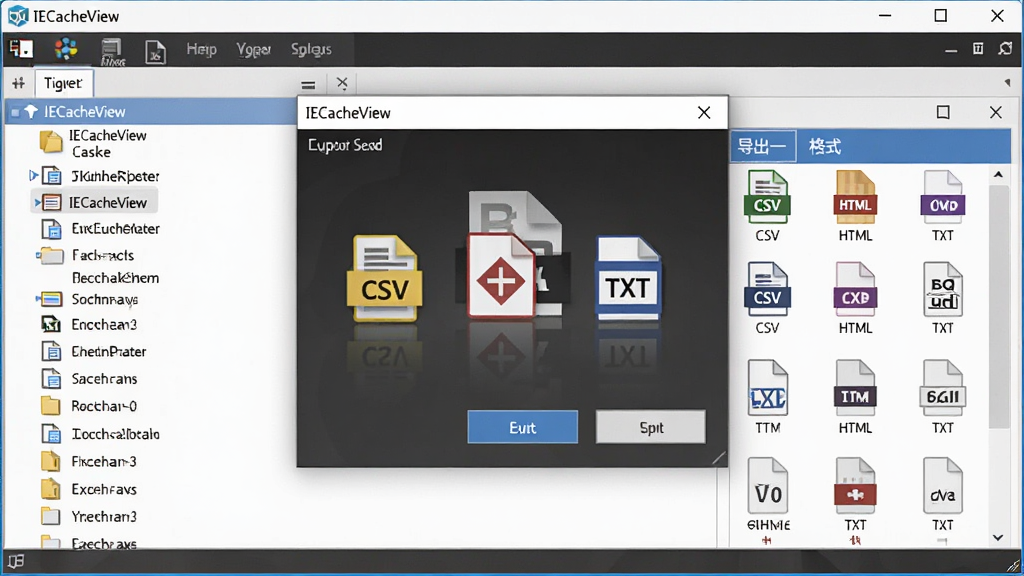The width and height of the screenshot is (1024, 576).
Task: Click the yellow CSV file icon in the dialog
Action: (x=385, y=278)
